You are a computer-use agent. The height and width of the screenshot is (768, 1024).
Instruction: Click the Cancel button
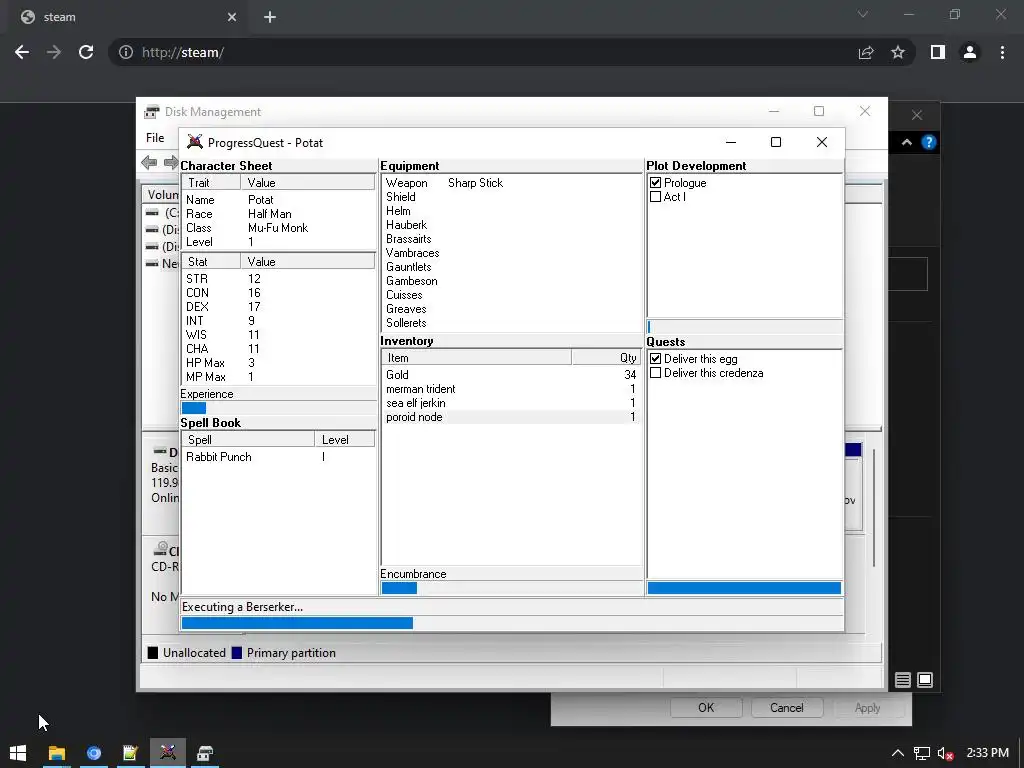787,708
